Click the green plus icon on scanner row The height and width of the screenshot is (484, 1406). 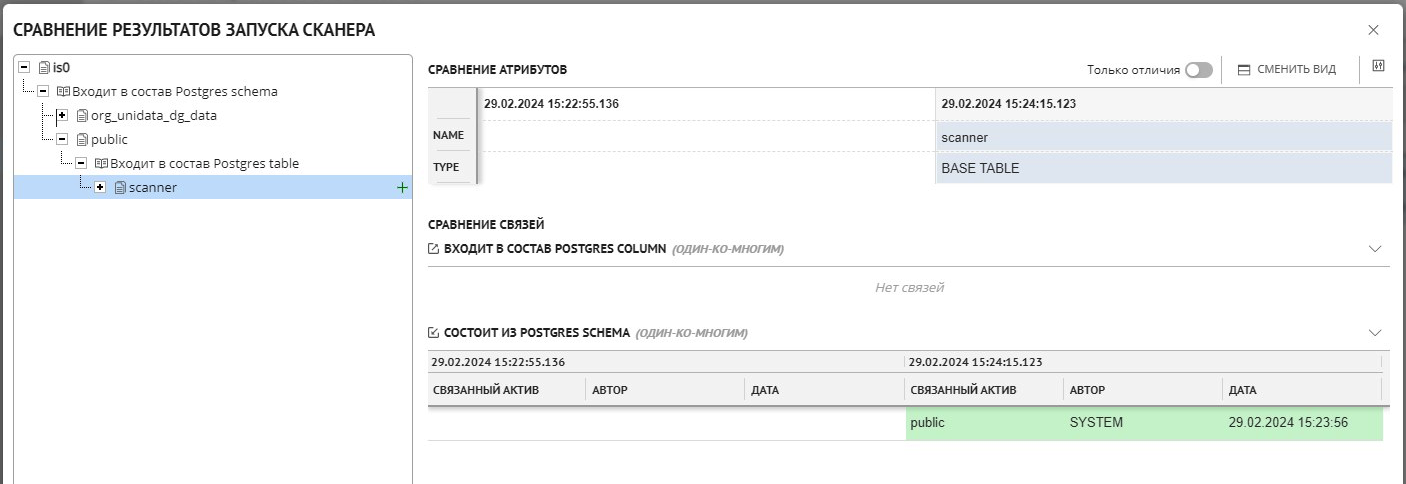pos(402,187)
